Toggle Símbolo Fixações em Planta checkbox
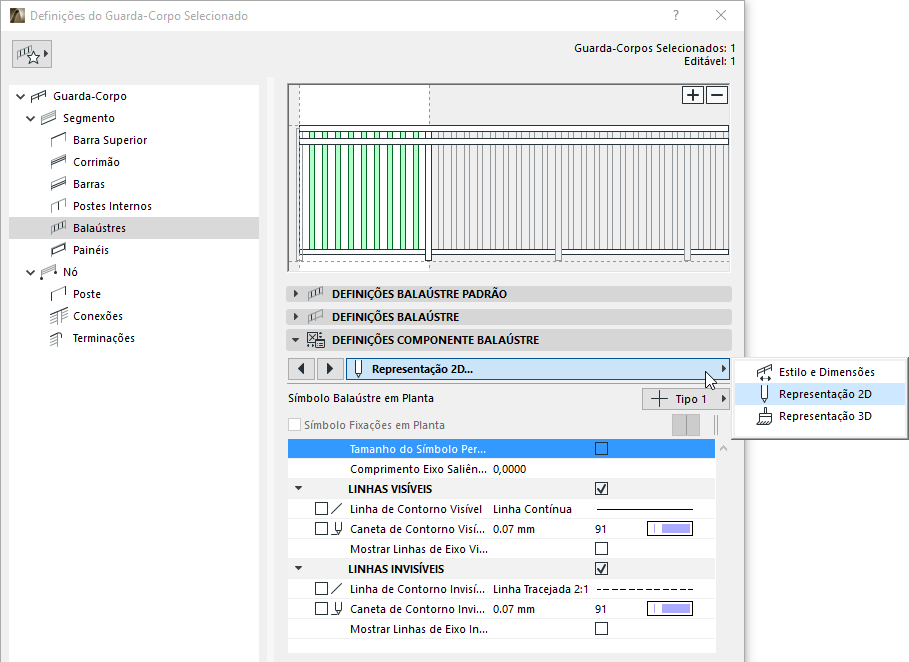Image resolution: width=909 pixels, height=662 pixels. click(294, 425)
